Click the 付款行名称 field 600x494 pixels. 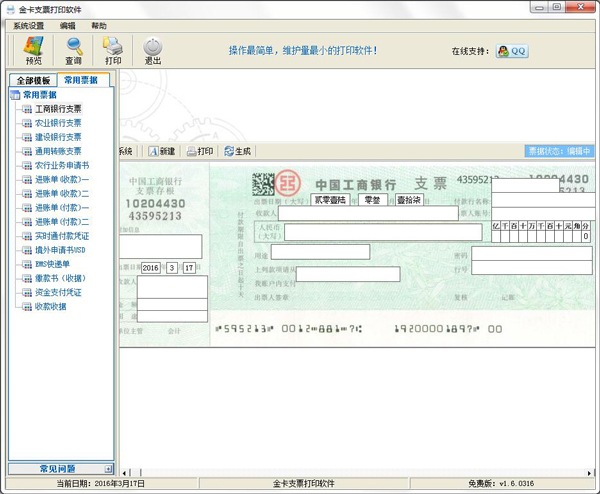[543, 200]
